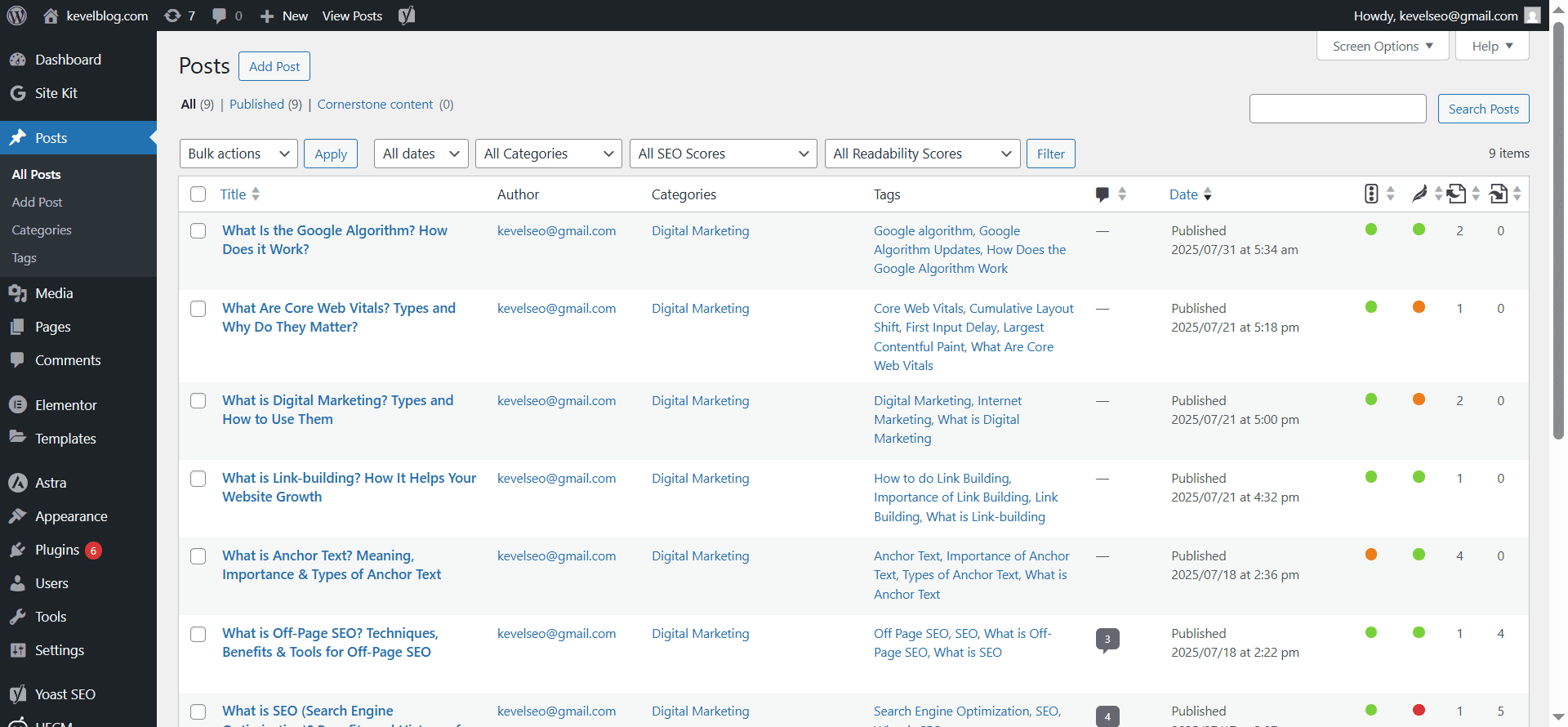The width and height of the screenshot is (1568, 727).
Task: Click the WordPress logo in admin bar
Action: pos(17,16)
